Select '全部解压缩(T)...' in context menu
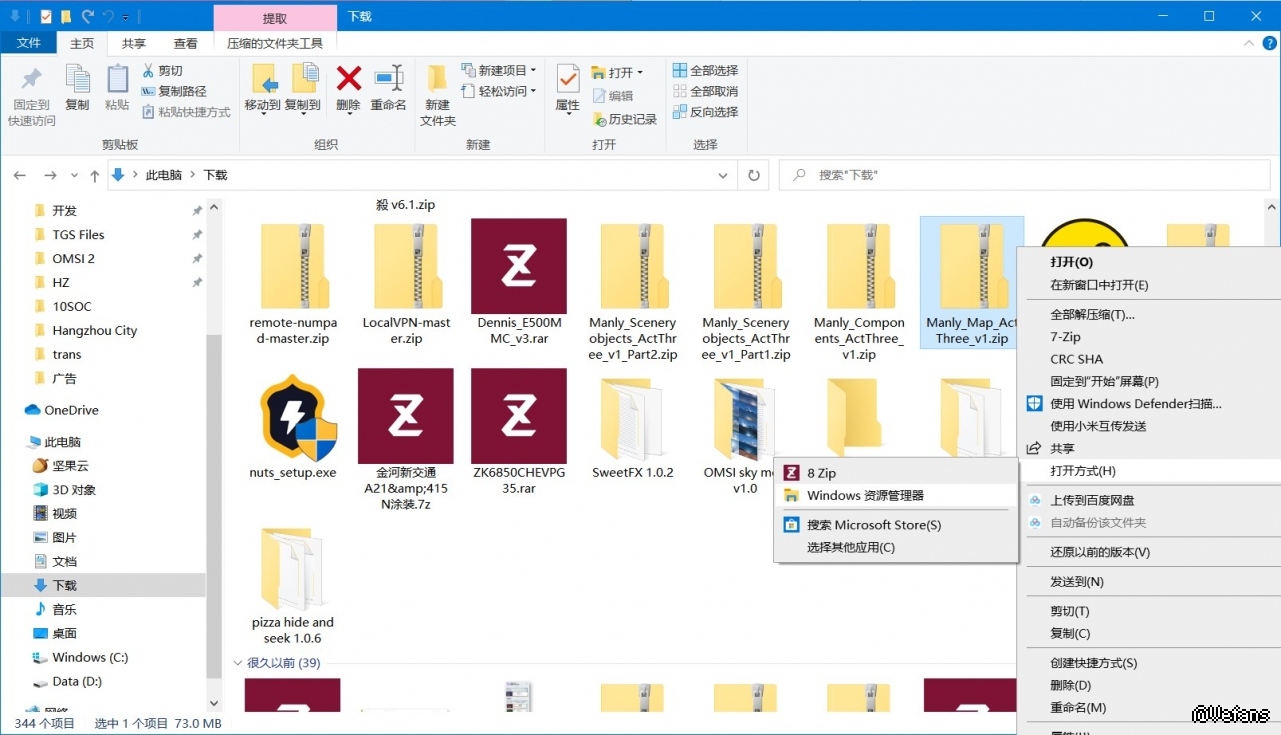 (x=1092, y=314)
